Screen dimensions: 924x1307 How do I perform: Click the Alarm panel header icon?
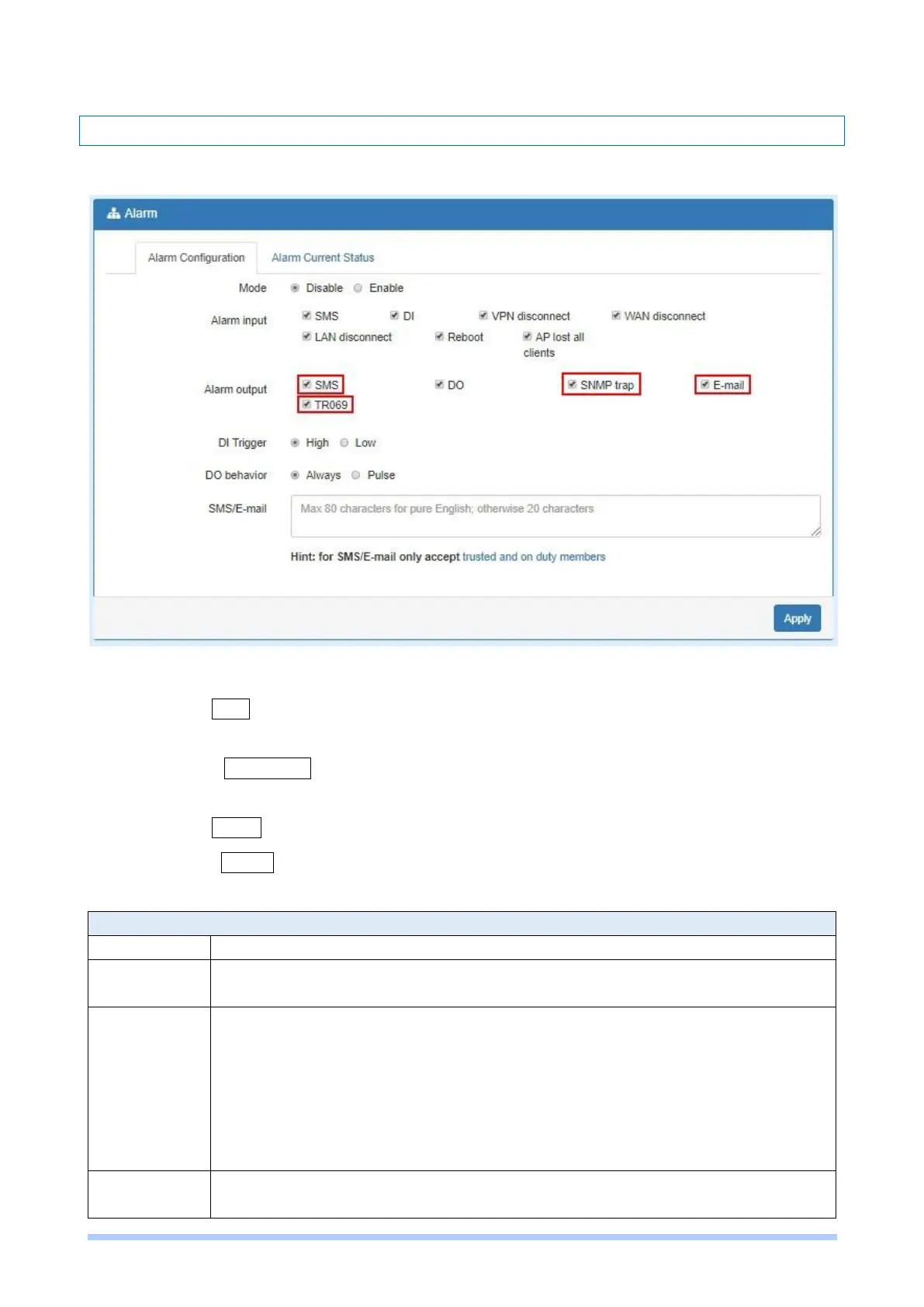(113, 213)
